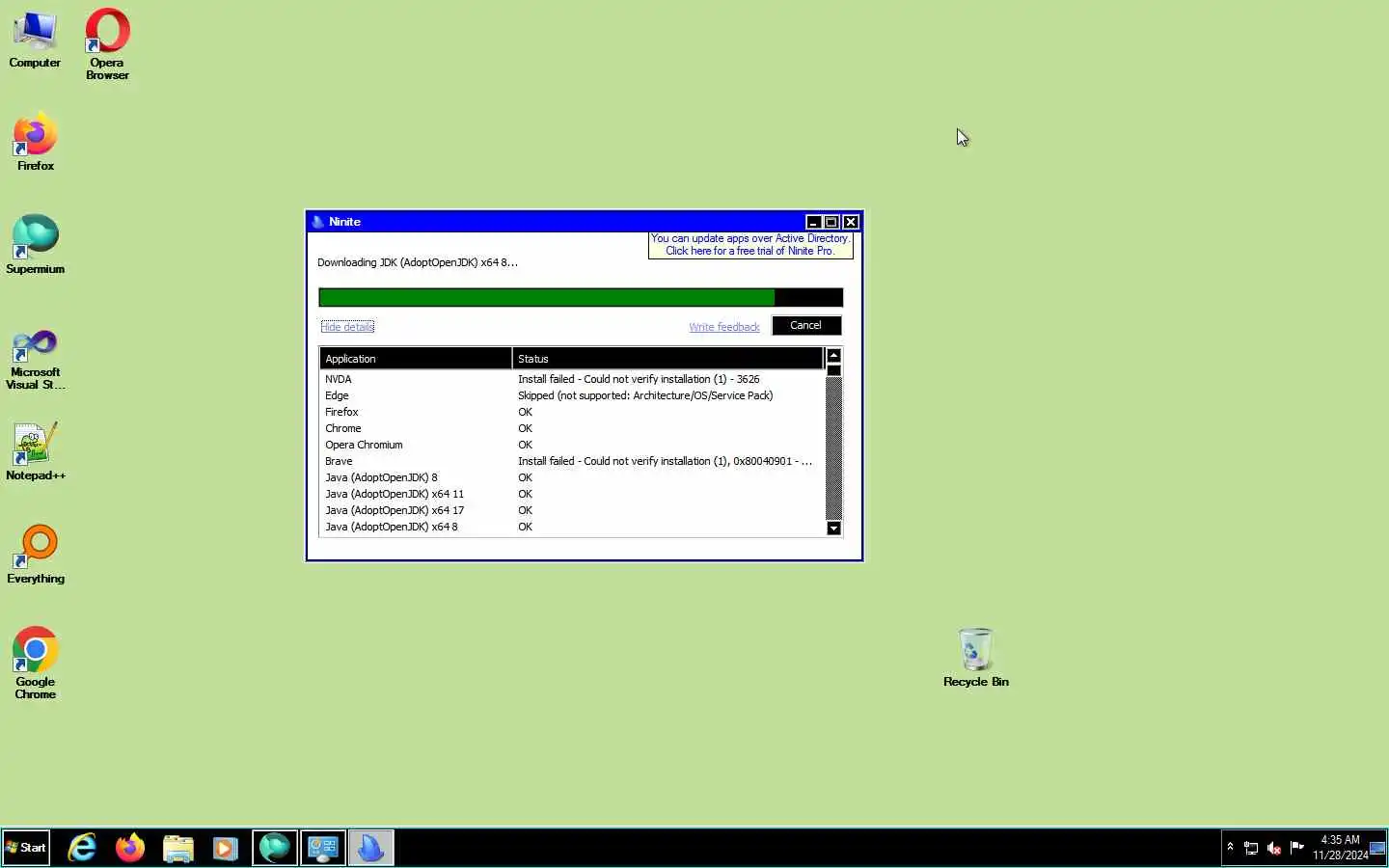Sort the list by Application column header
Screen dimensions: 1389x868
tap(416, 359)
